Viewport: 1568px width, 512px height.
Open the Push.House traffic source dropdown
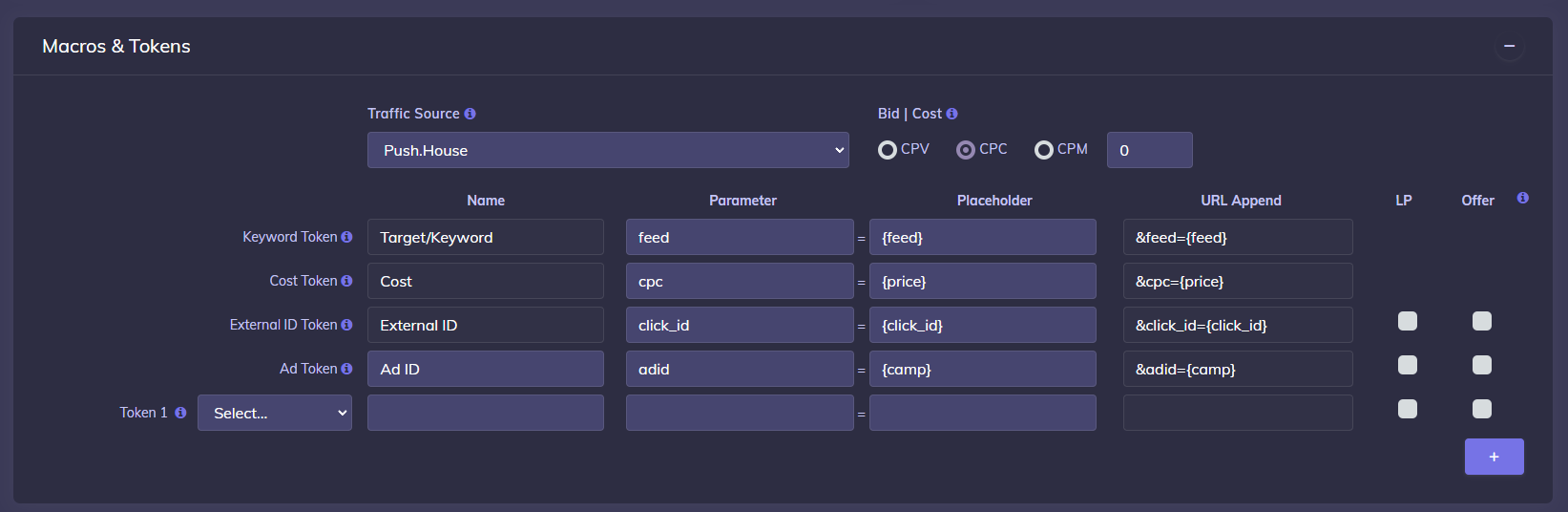(x=608, y=150)
